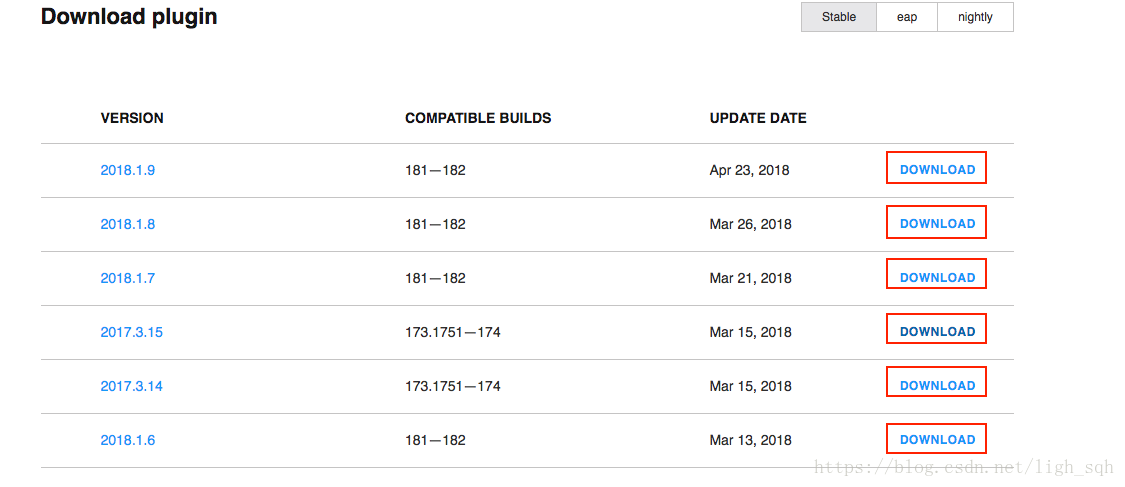Open the 2017.3.14 version link
This screenshot has width=1125, height=487.
[x=131, y=386]
